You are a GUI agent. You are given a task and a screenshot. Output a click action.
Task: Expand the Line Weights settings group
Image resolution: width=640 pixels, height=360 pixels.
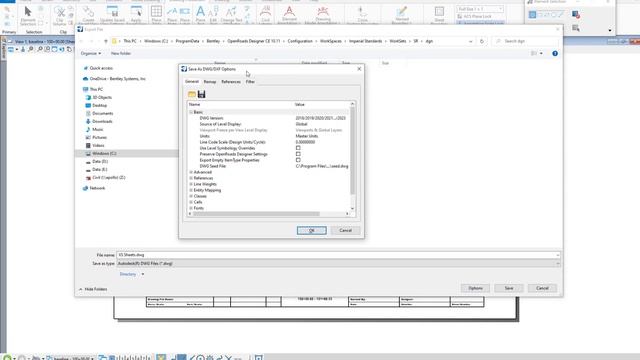click(x=191, y=184)
